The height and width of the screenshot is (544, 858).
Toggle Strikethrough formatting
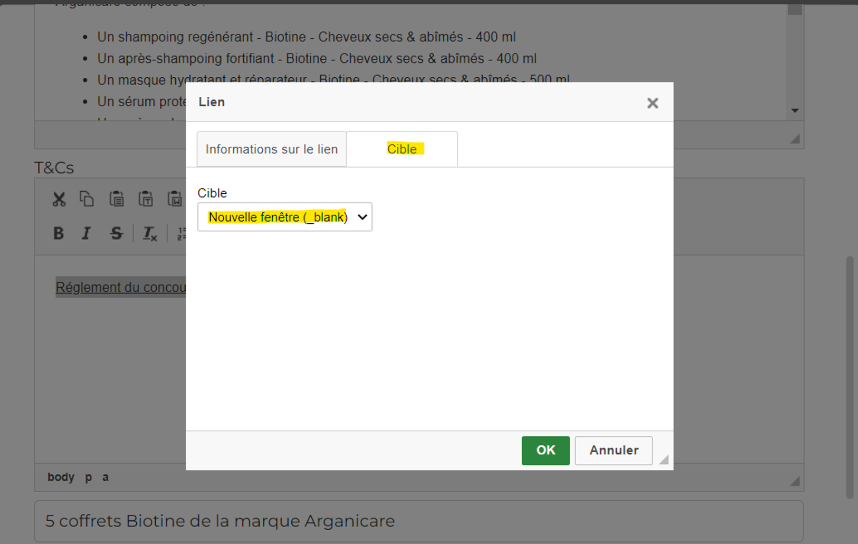tap(116, 233)
